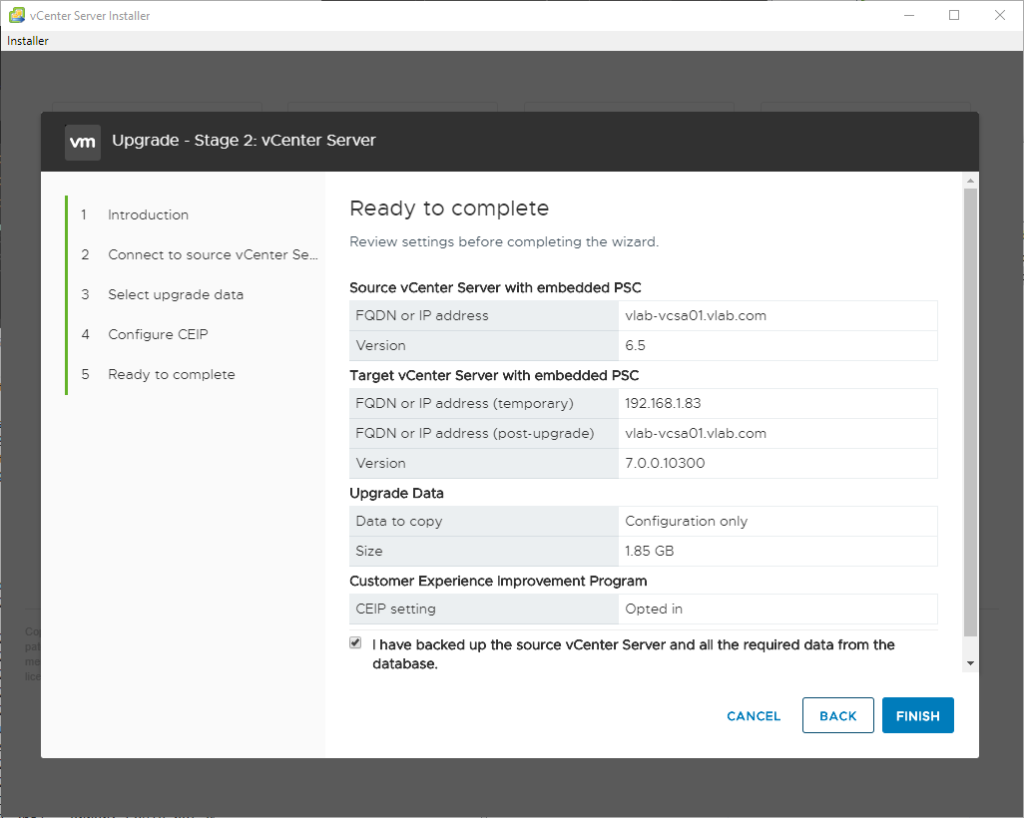
Task: Click size value 1.85 GB
Action: point(649,551)
